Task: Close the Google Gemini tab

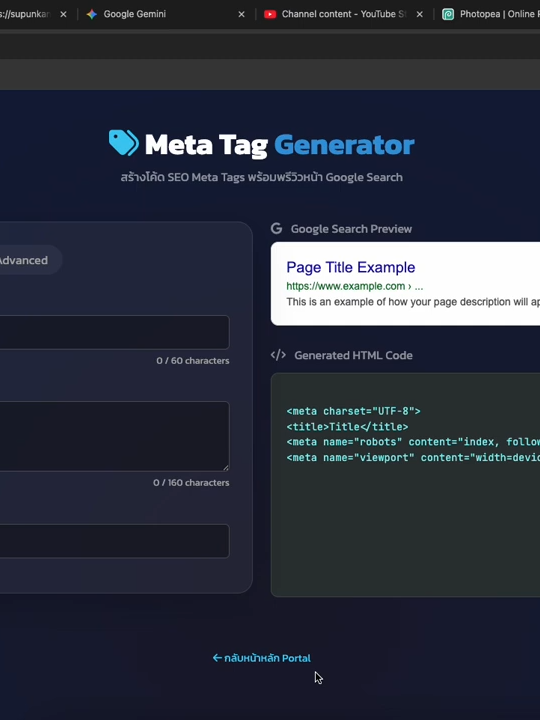Action: [x=242, y=14]
